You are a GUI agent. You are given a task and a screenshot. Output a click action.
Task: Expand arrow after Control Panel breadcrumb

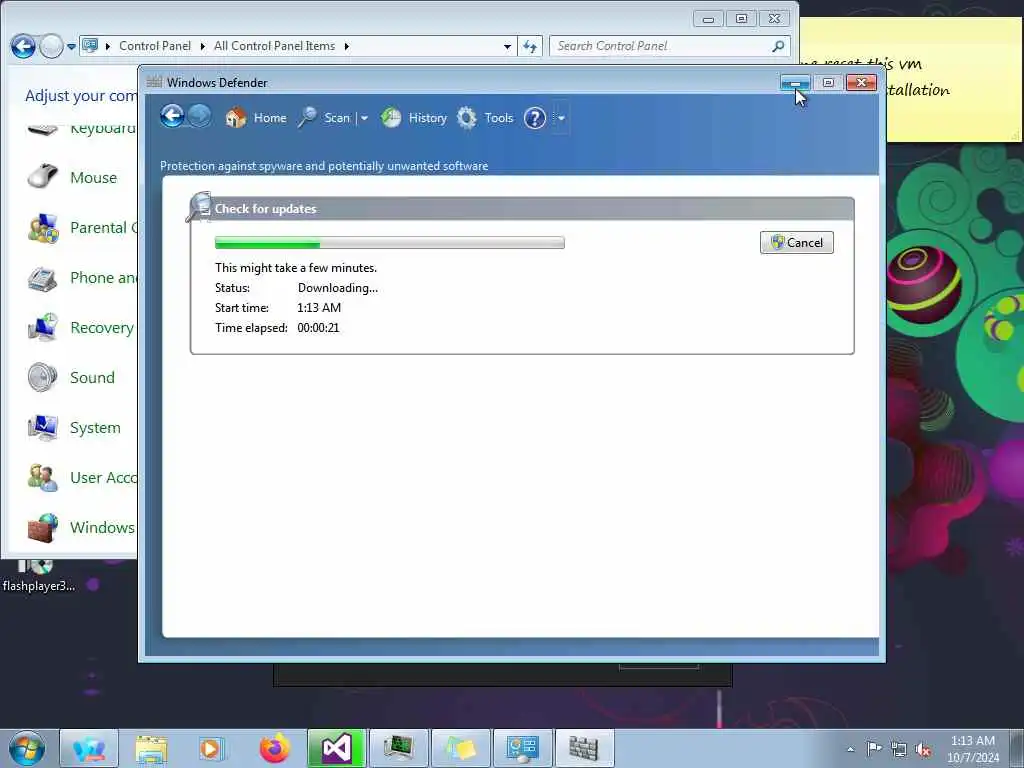pos(202,46)
